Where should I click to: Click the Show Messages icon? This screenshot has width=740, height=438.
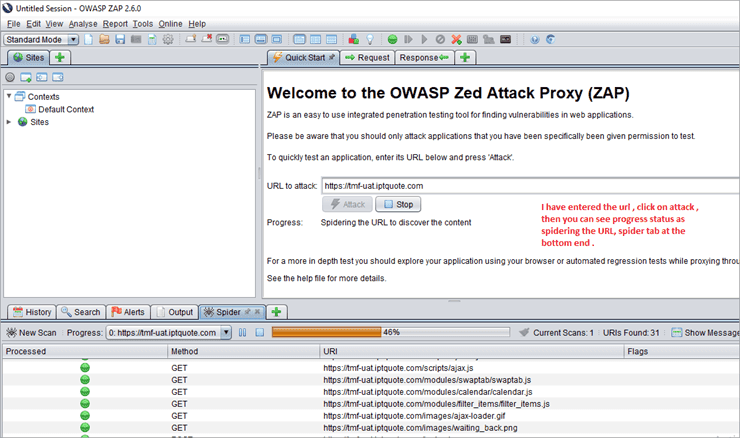(676, 332)
